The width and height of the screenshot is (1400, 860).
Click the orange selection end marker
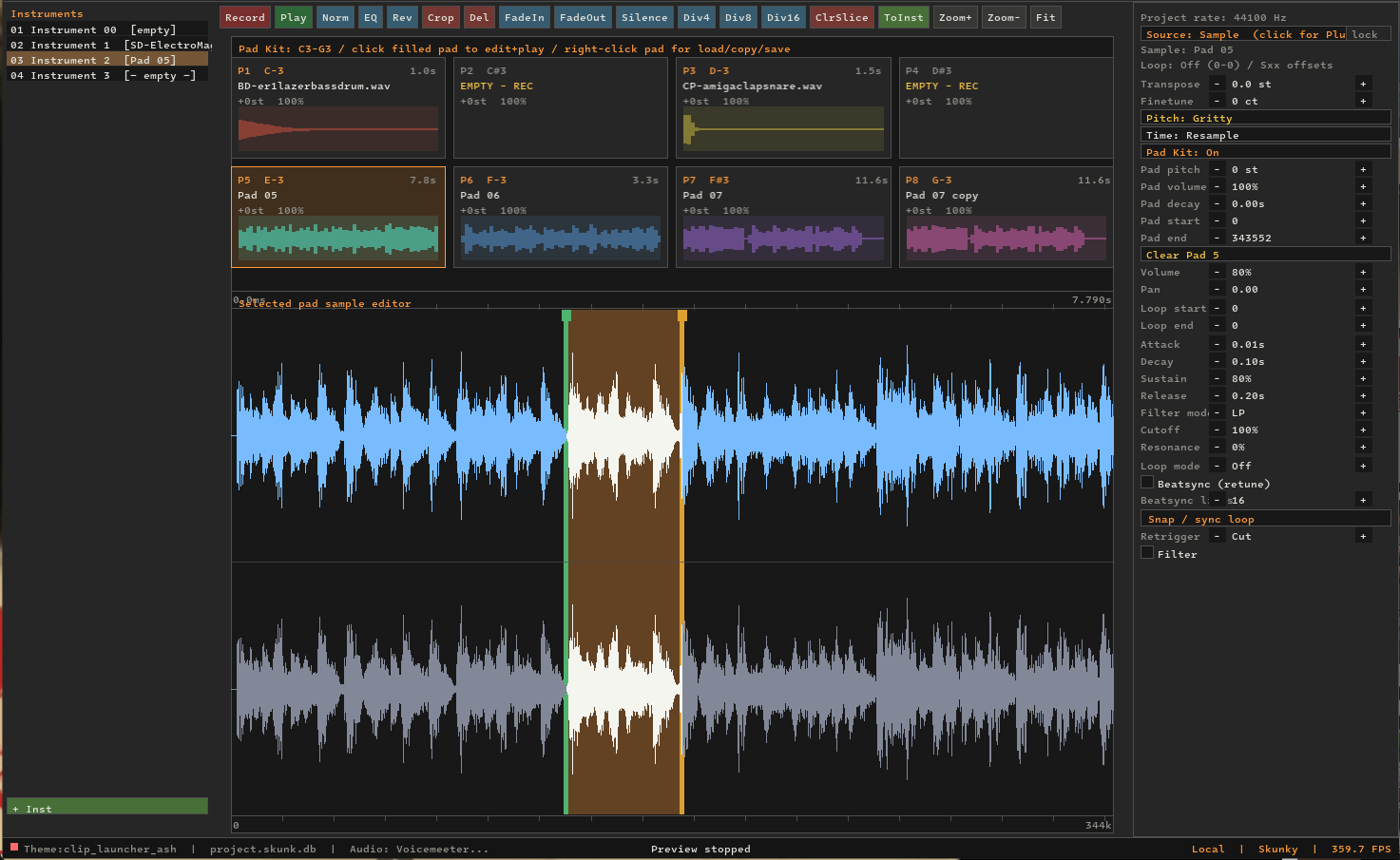[682, 315]
